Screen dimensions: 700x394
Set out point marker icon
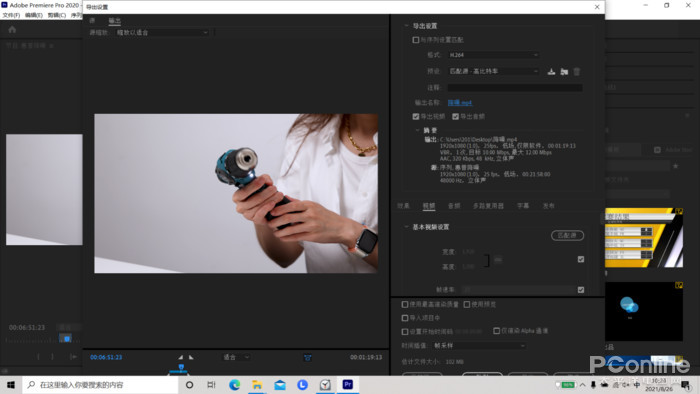click(x=191, y=357)
